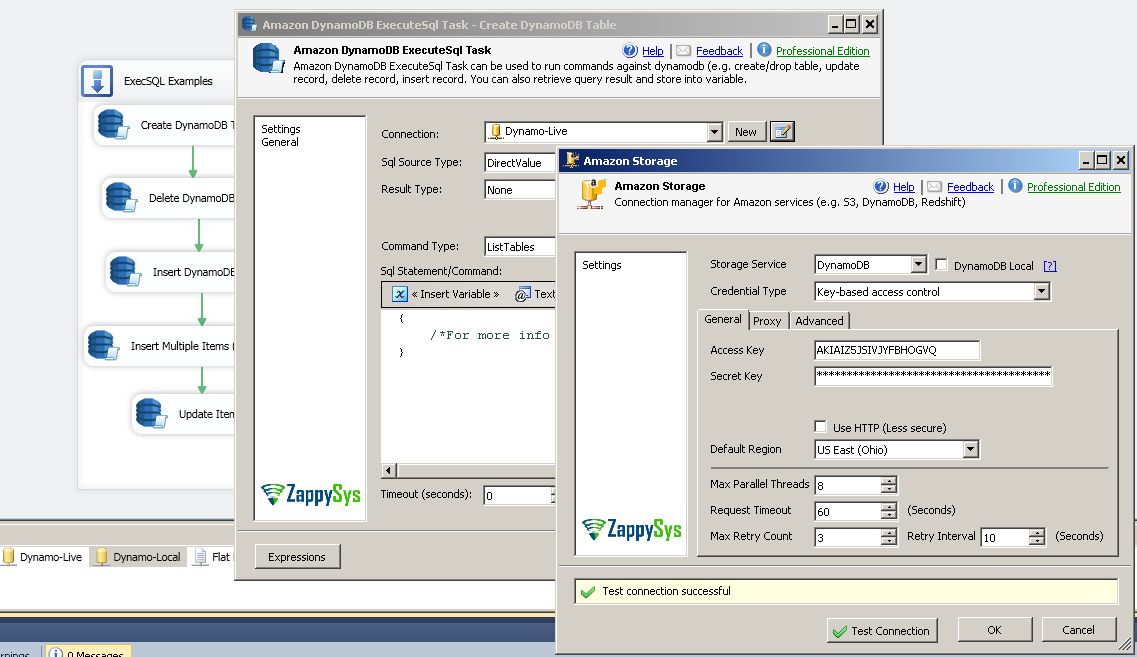Screen dimensions: 1137x657
Task: Click Cancel in Amazon Storage dialog
Action: click(x=1078, y=629)
